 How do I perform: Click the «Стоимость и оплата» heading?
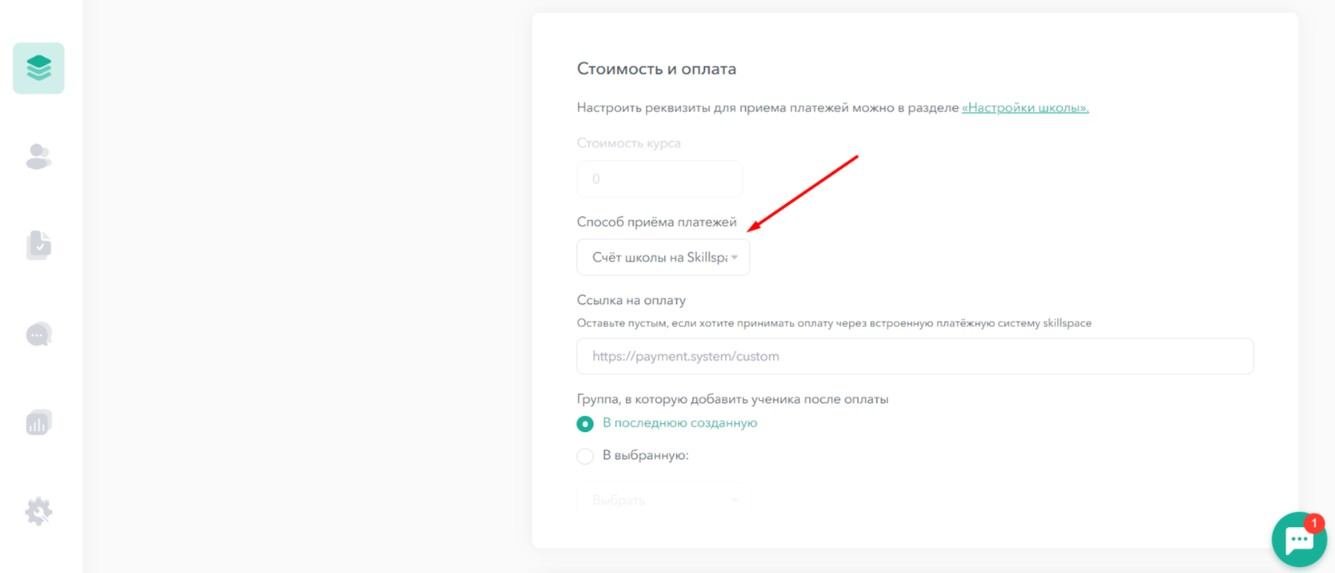pos(656,69)
